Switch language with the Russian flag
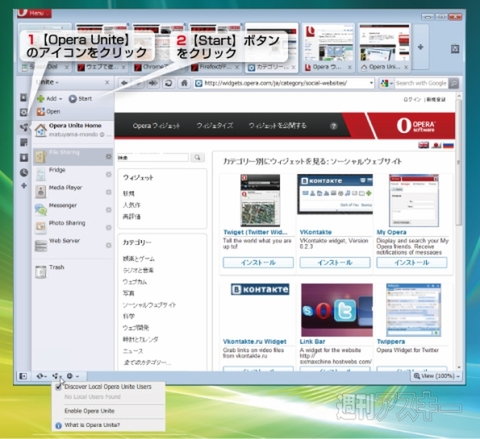The width and height of the screenshot is (480, 439). 448,145
